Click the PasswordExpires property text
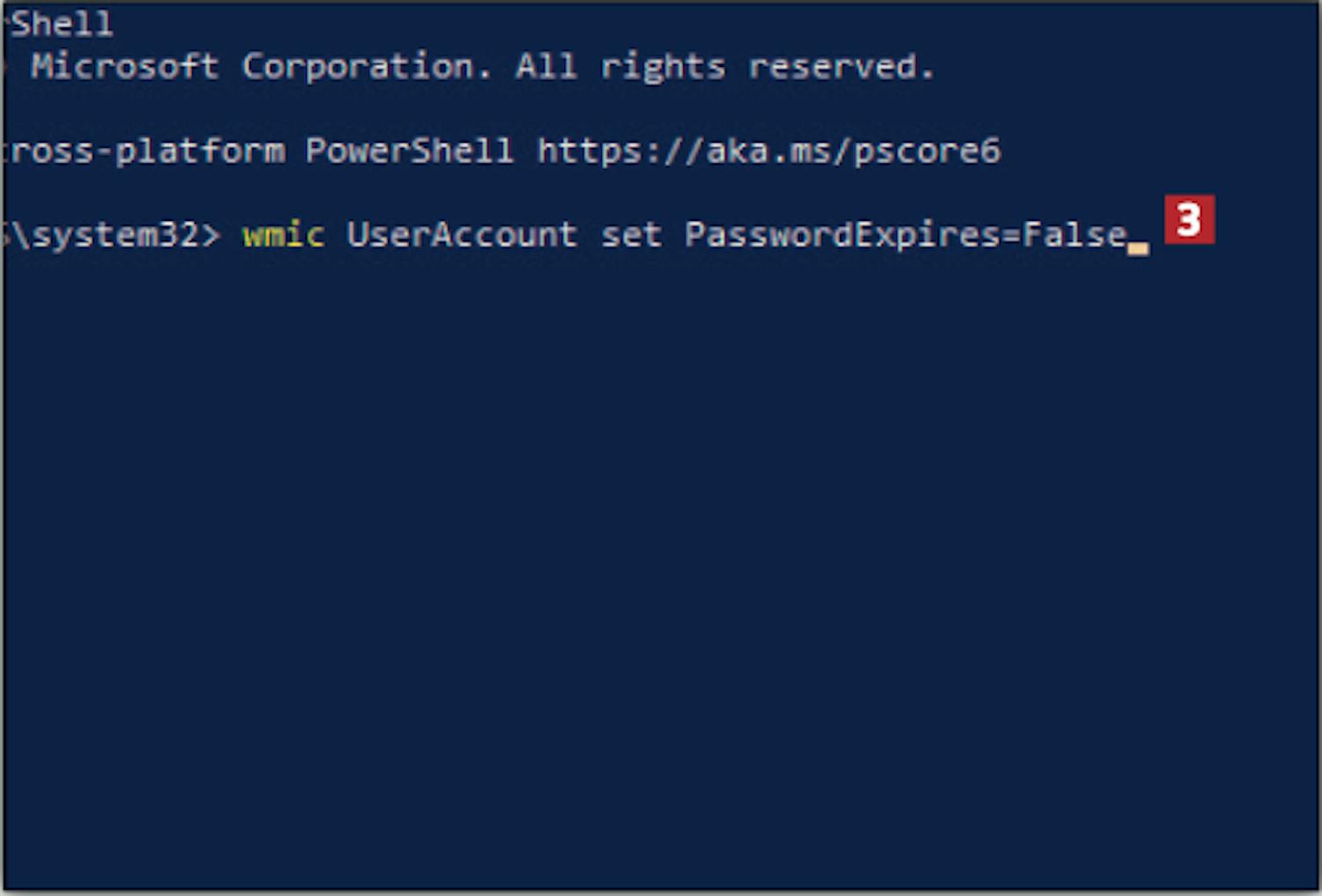Screen dimensions: 1322x896 point(842,236)
